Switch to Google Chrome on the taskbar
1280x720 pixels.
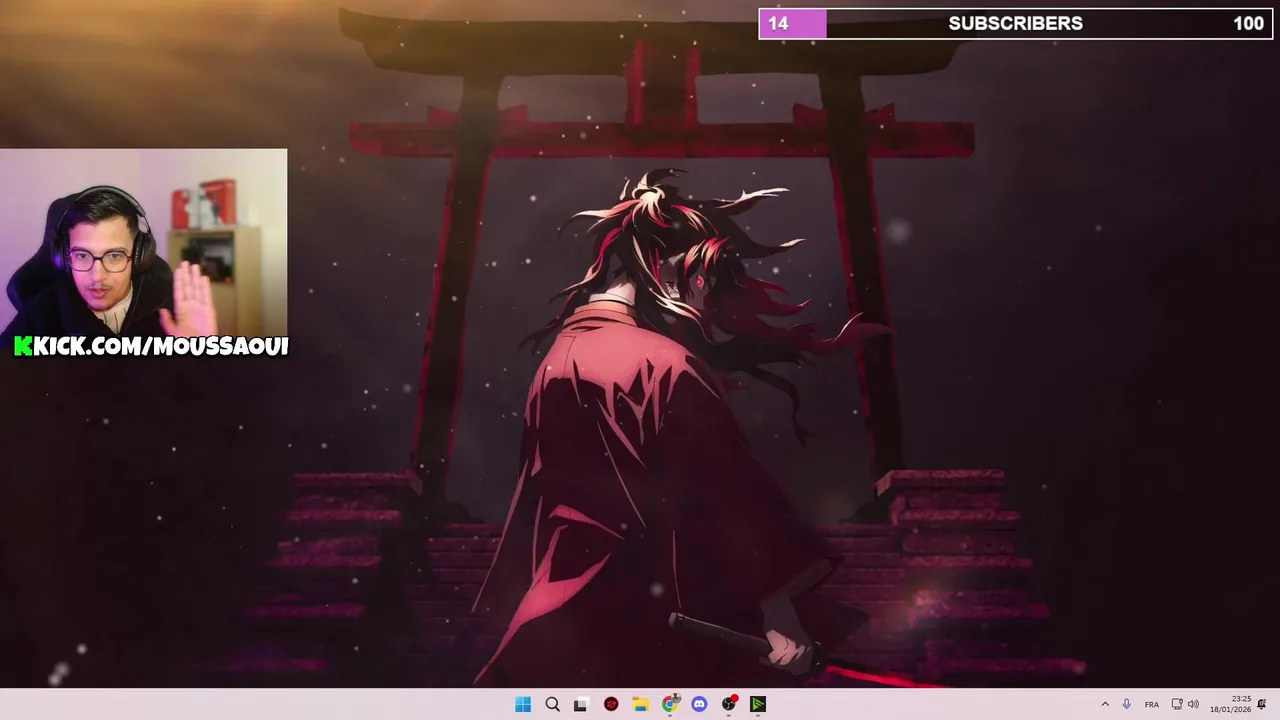(670, 704)
